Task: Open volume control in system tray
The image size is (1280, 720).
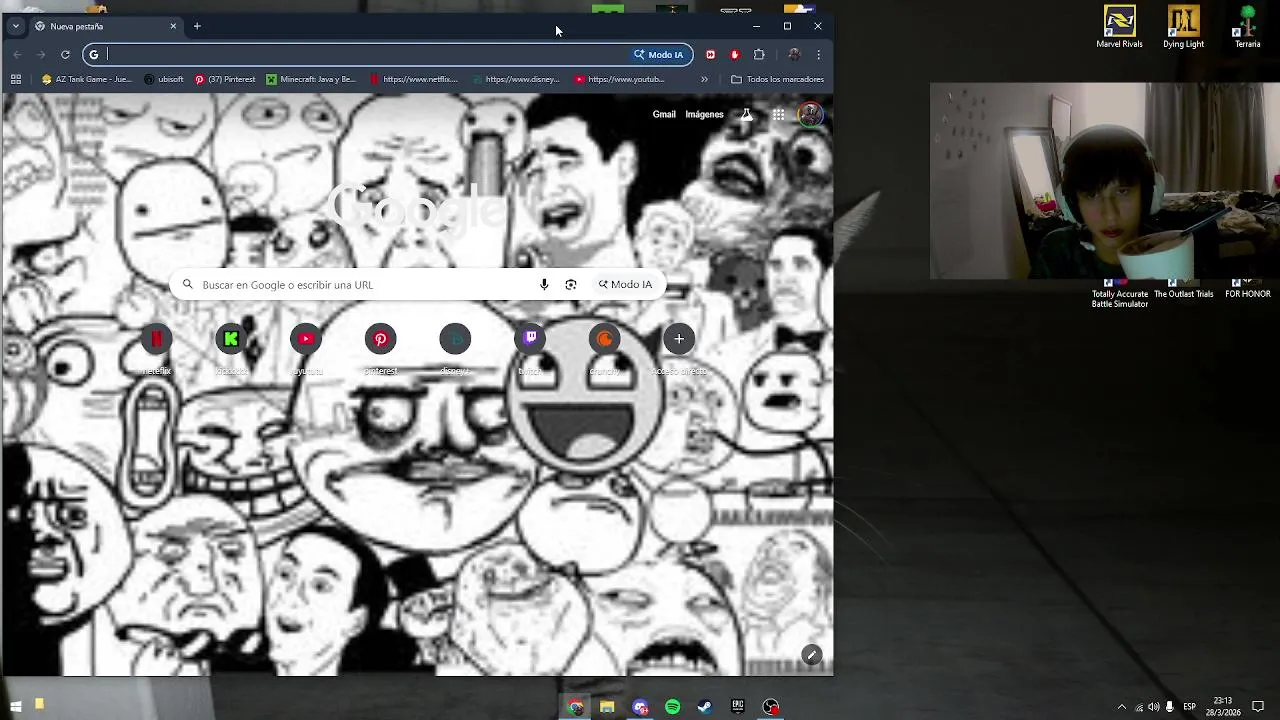Action: click(1154, 707)
